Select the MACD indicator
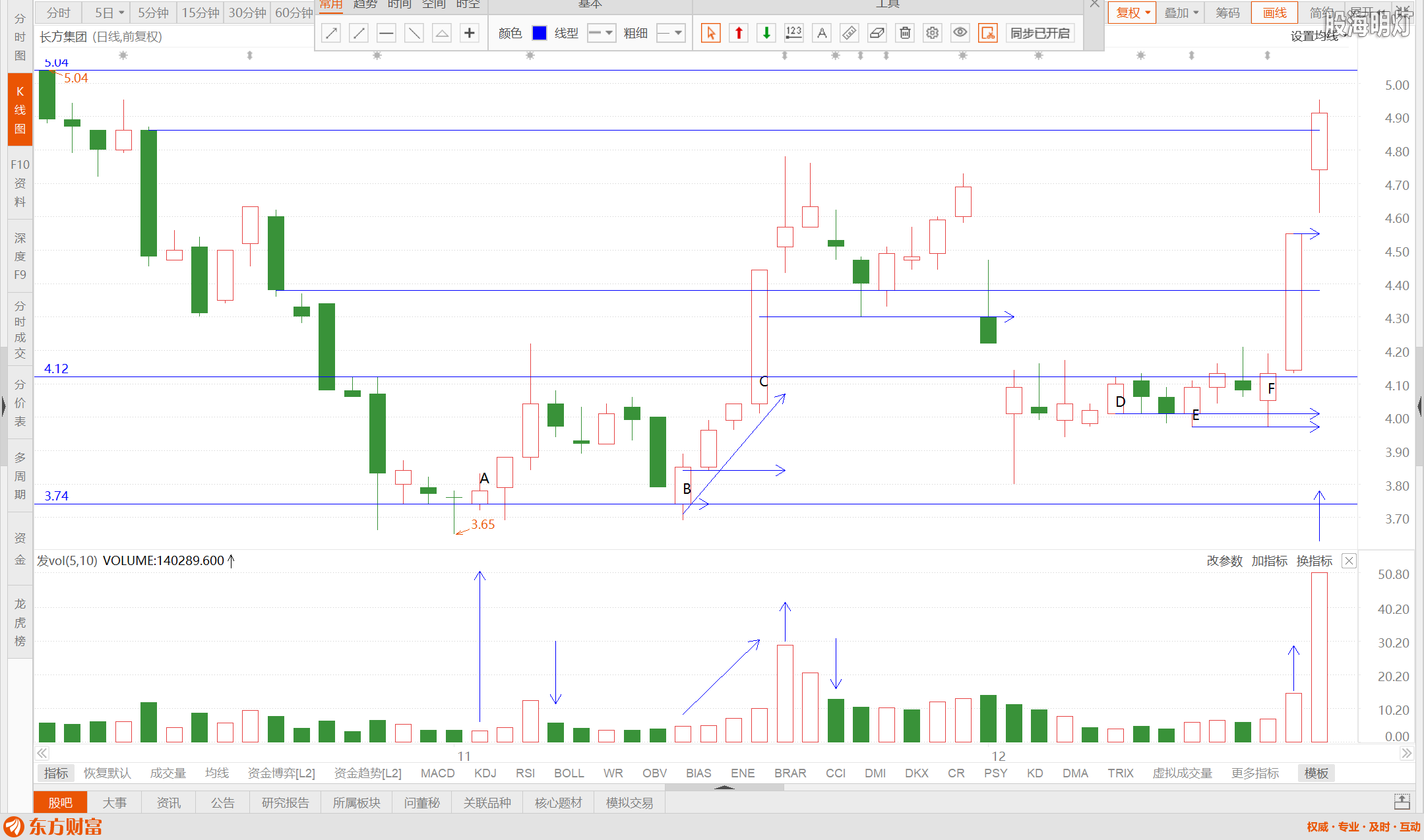Screen dimensions: 1424x840 [x=437, y=773]
